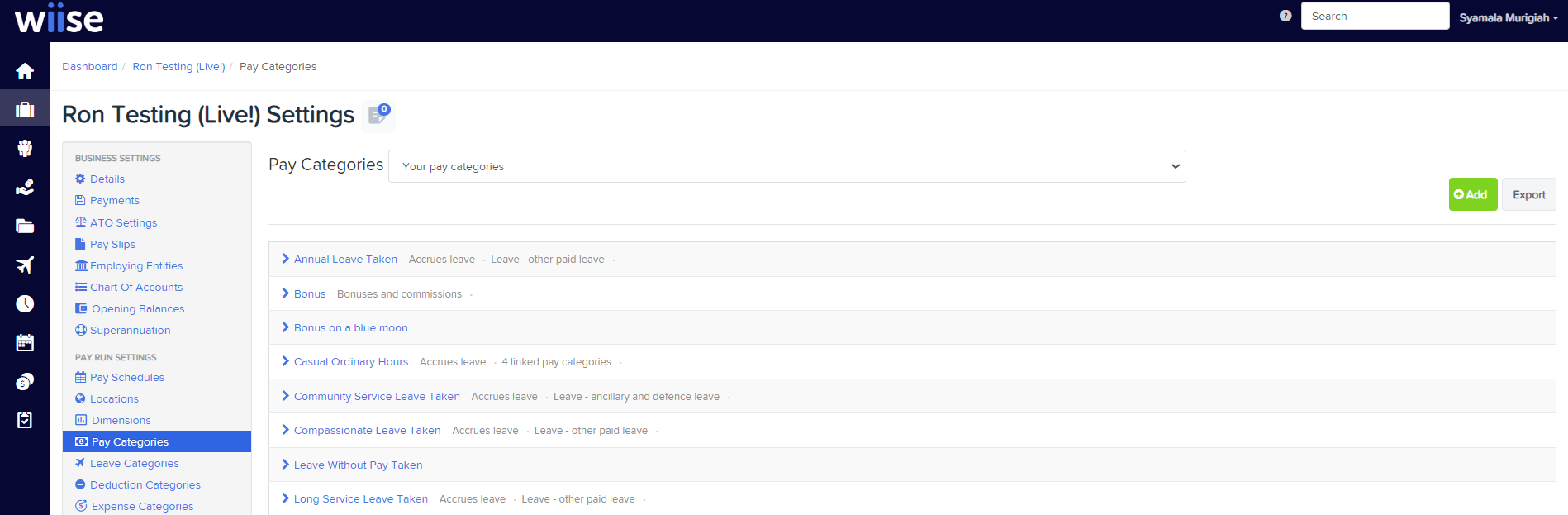Click the list icon beside Chart Of Accounts
Viewport: 1568px width, 515px height.
[81, 287]
